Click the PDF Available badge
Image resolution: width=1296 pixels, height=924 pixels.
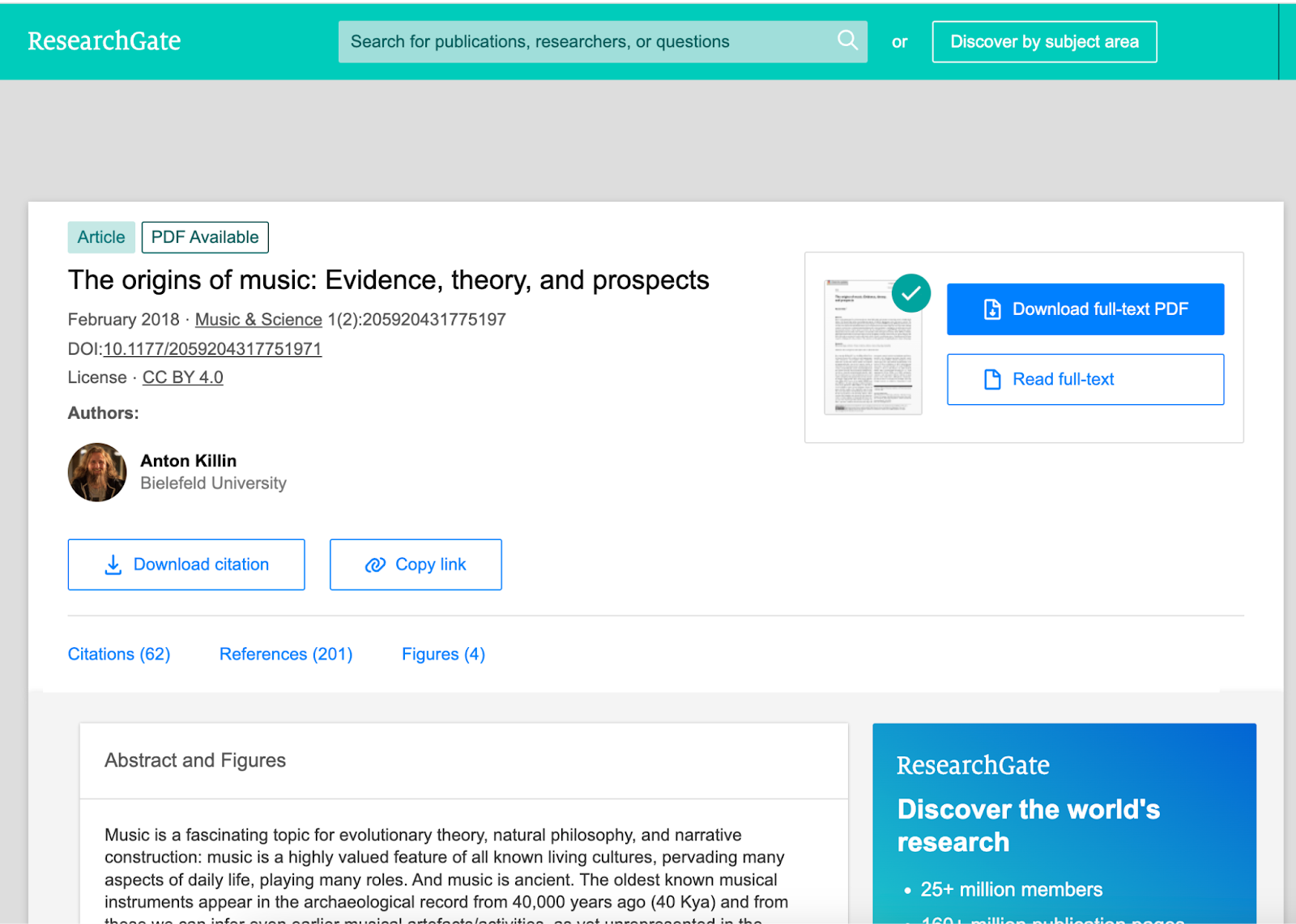pyautogui.click(x=205, y=237)
